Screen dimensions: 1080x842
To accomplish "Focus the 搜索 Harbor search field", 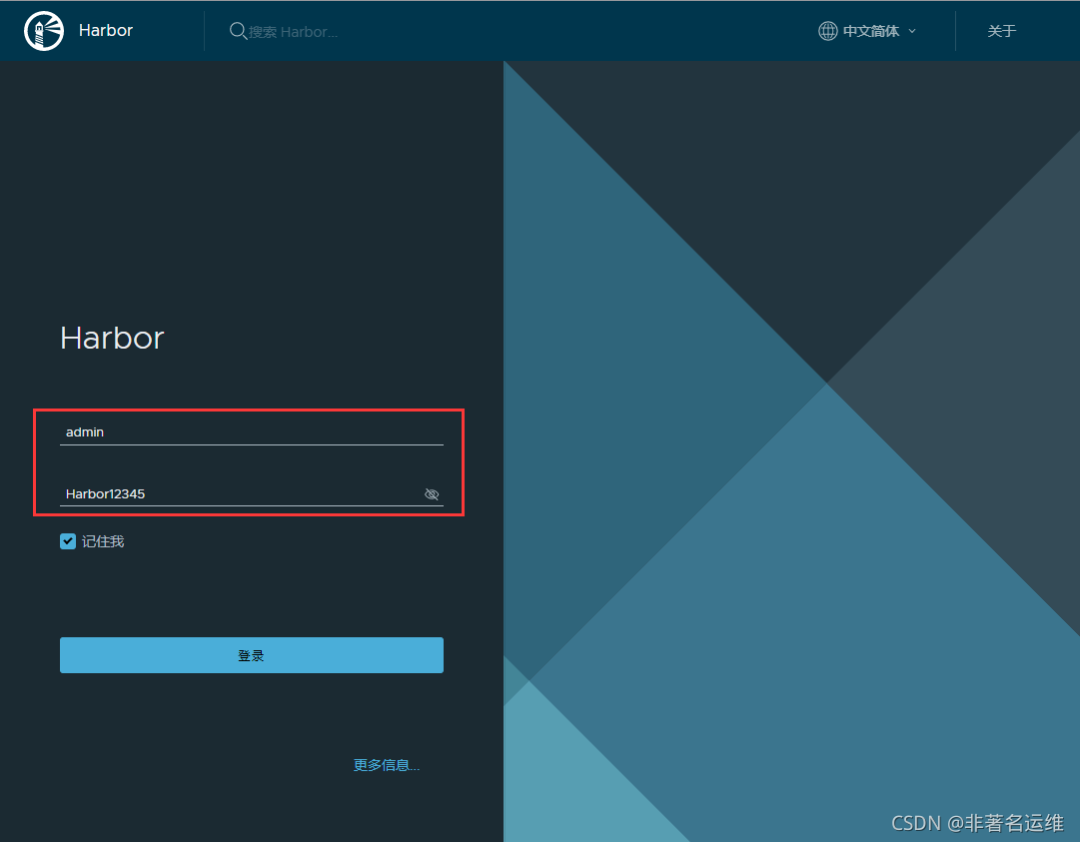I will point(293,32).
